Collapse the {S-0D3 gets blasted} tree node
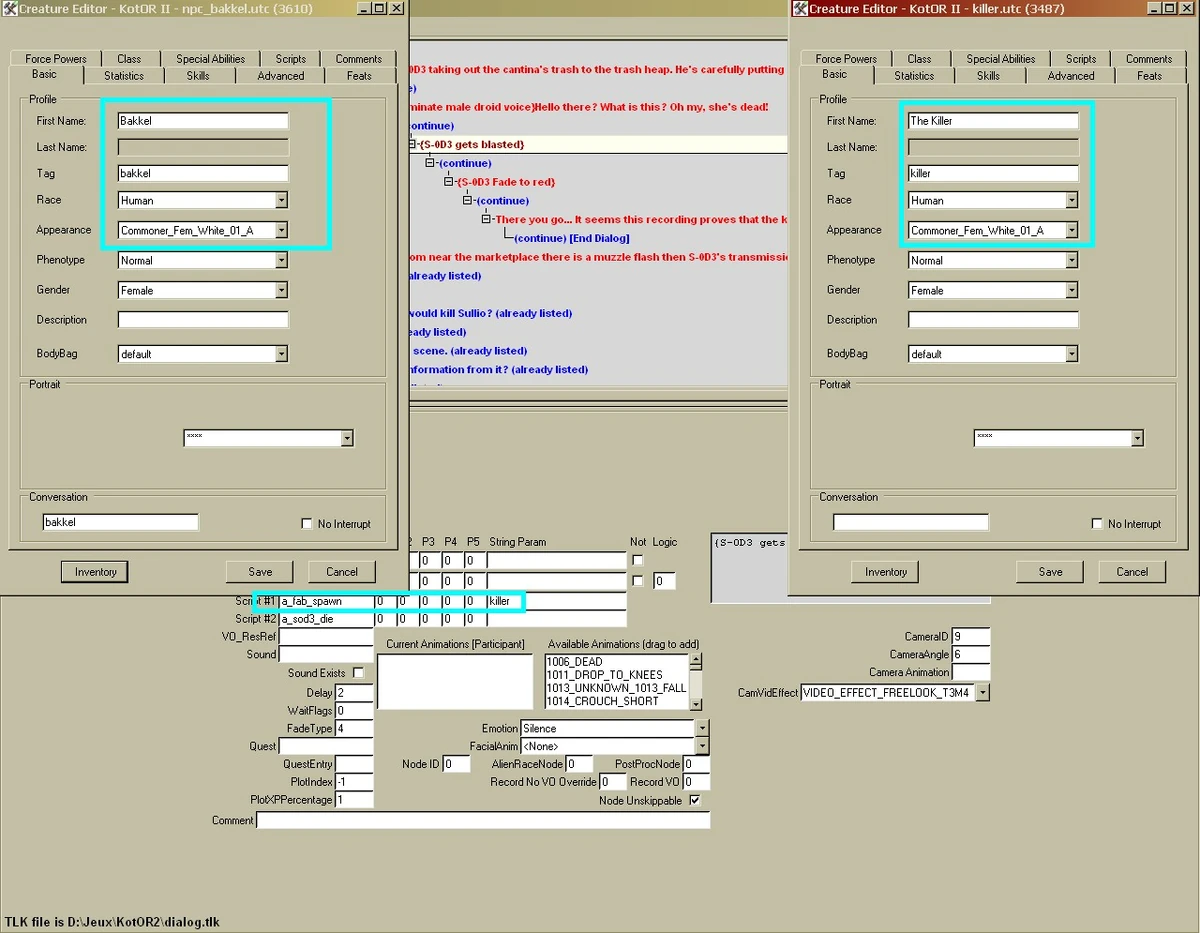This screenshot has width=1200, height=933. 412,144
